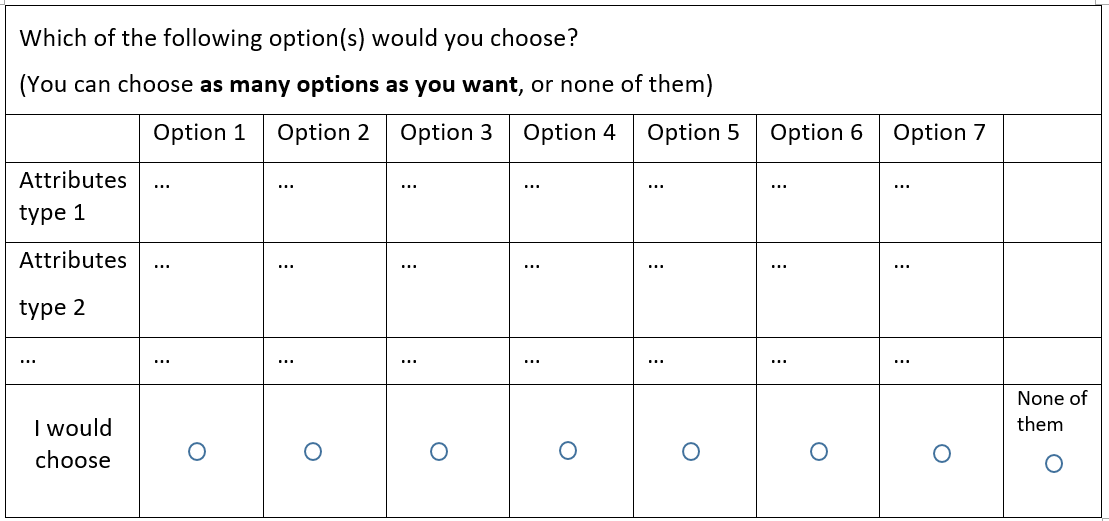Select the radio button under Option 1
The height and width of the screenshot is (521, 1109).
pos(197,451)
